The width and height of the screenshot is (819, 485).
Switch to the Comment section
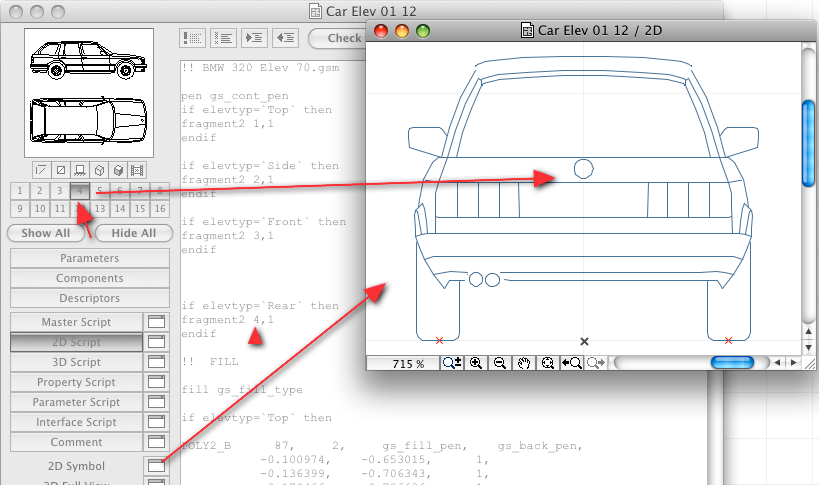(x=76, y=442)
